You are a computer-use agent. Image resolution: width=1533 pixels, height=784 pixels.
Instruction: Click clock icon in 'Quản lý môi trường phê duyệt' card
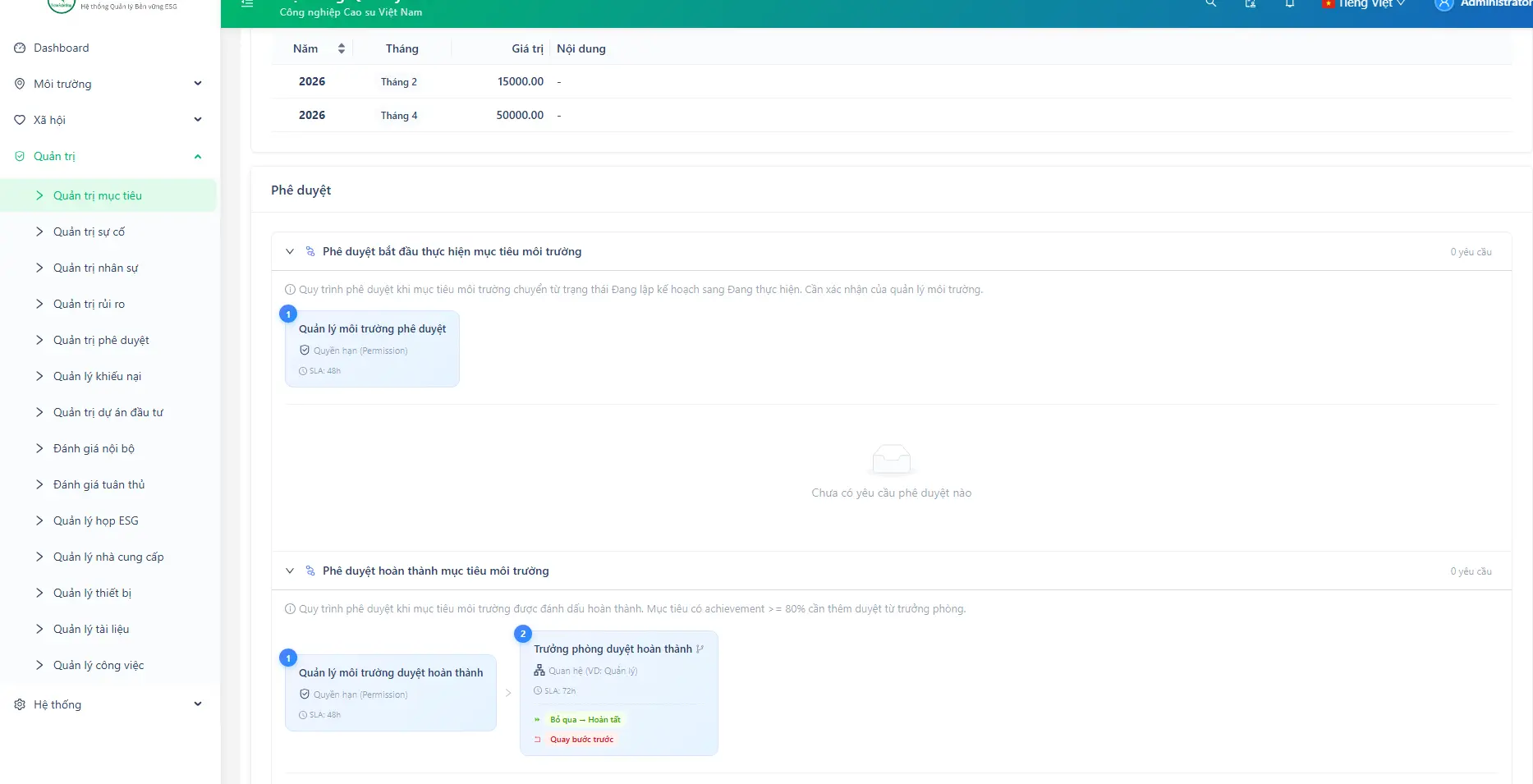tap(303, 371)
